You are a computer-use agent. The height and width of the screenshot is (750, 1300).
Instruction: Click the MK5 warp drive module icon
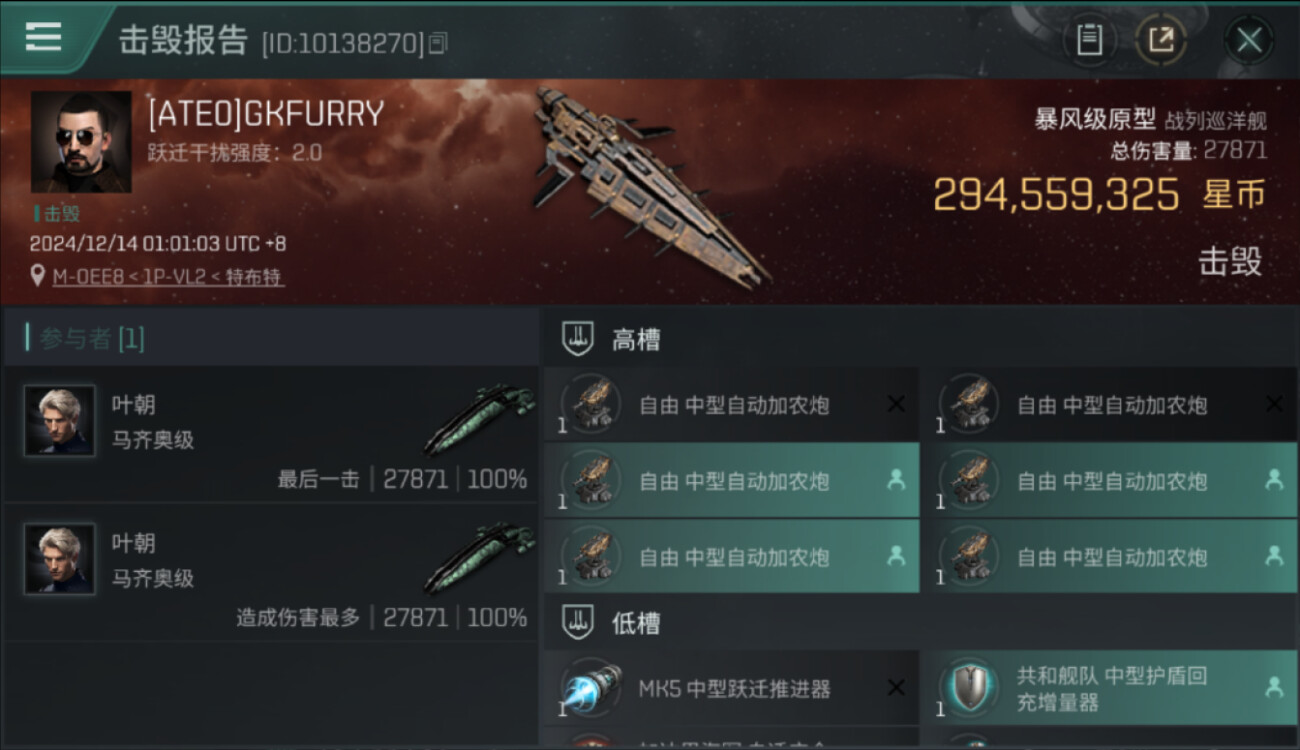coord(591,688)
